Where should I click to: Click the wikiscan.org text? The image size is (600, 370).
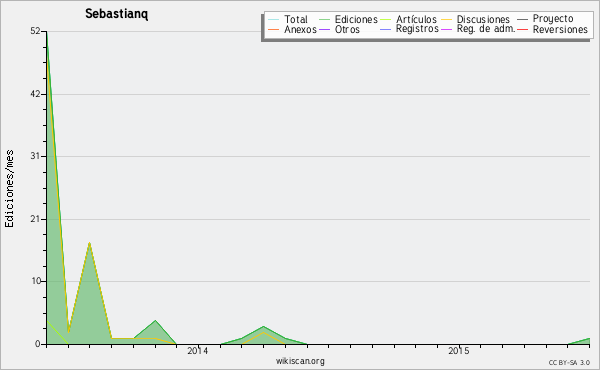click(x=300, y=361)
